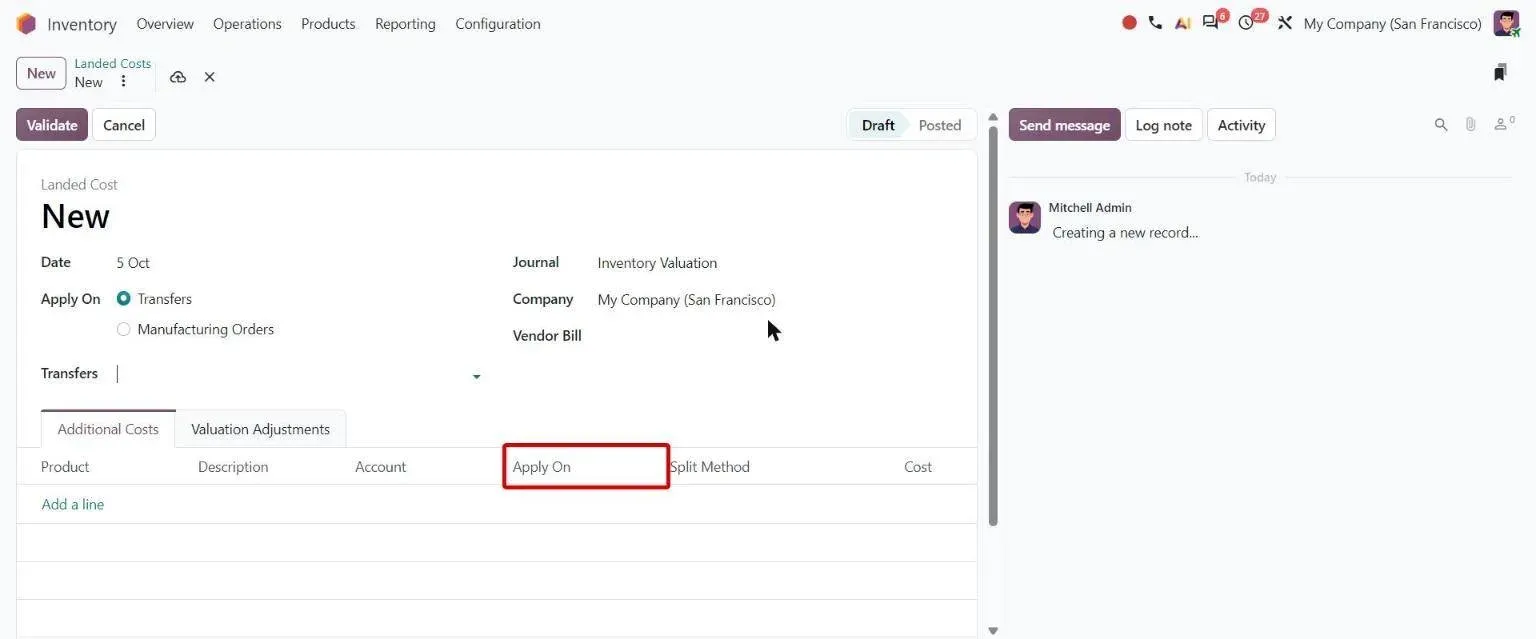
Task: Click Mitchell Admin's avatar in the chatter
Action: (x=1024, y=217)
